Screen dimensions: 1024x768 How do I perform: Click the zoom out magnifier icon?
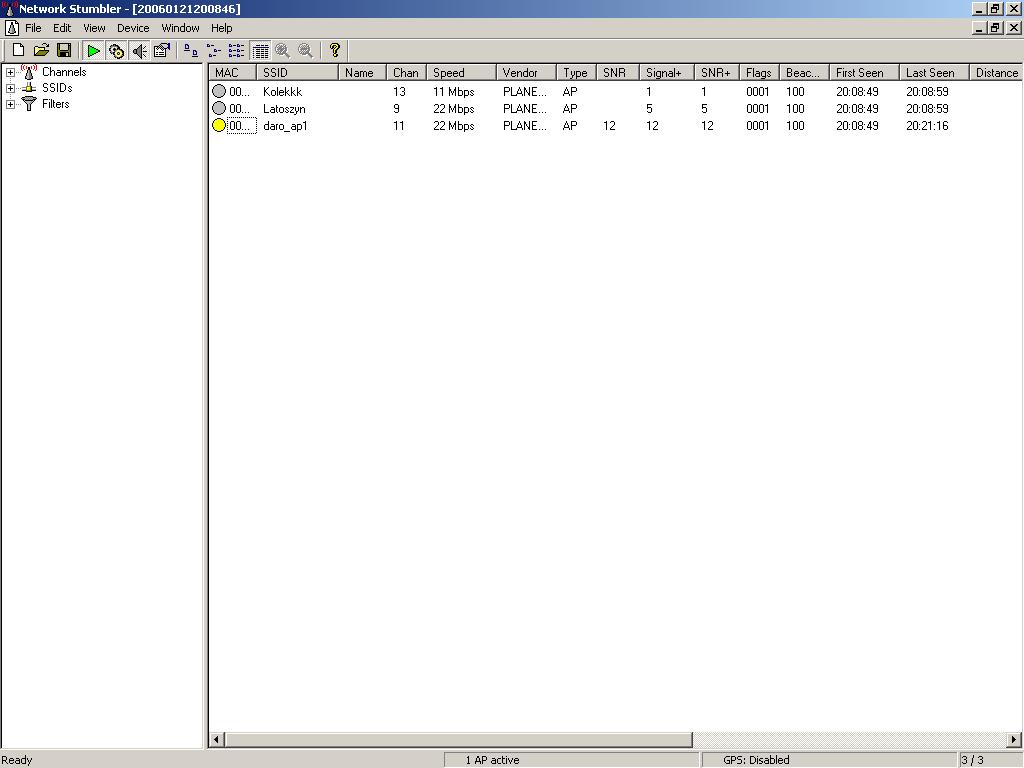click(305, 50)
